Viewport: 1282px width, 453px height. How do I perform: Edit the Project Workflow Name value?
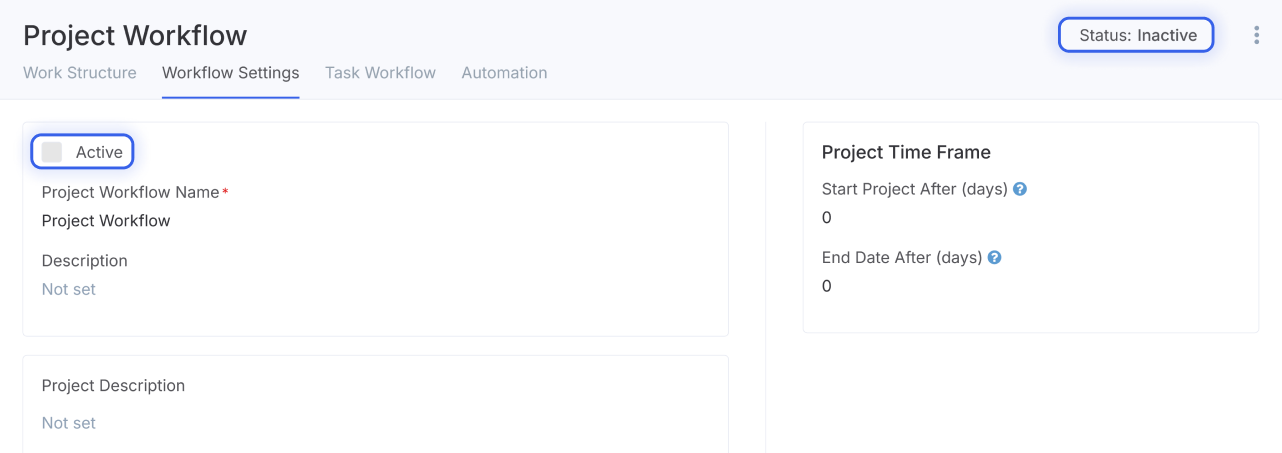coord(106,221)
